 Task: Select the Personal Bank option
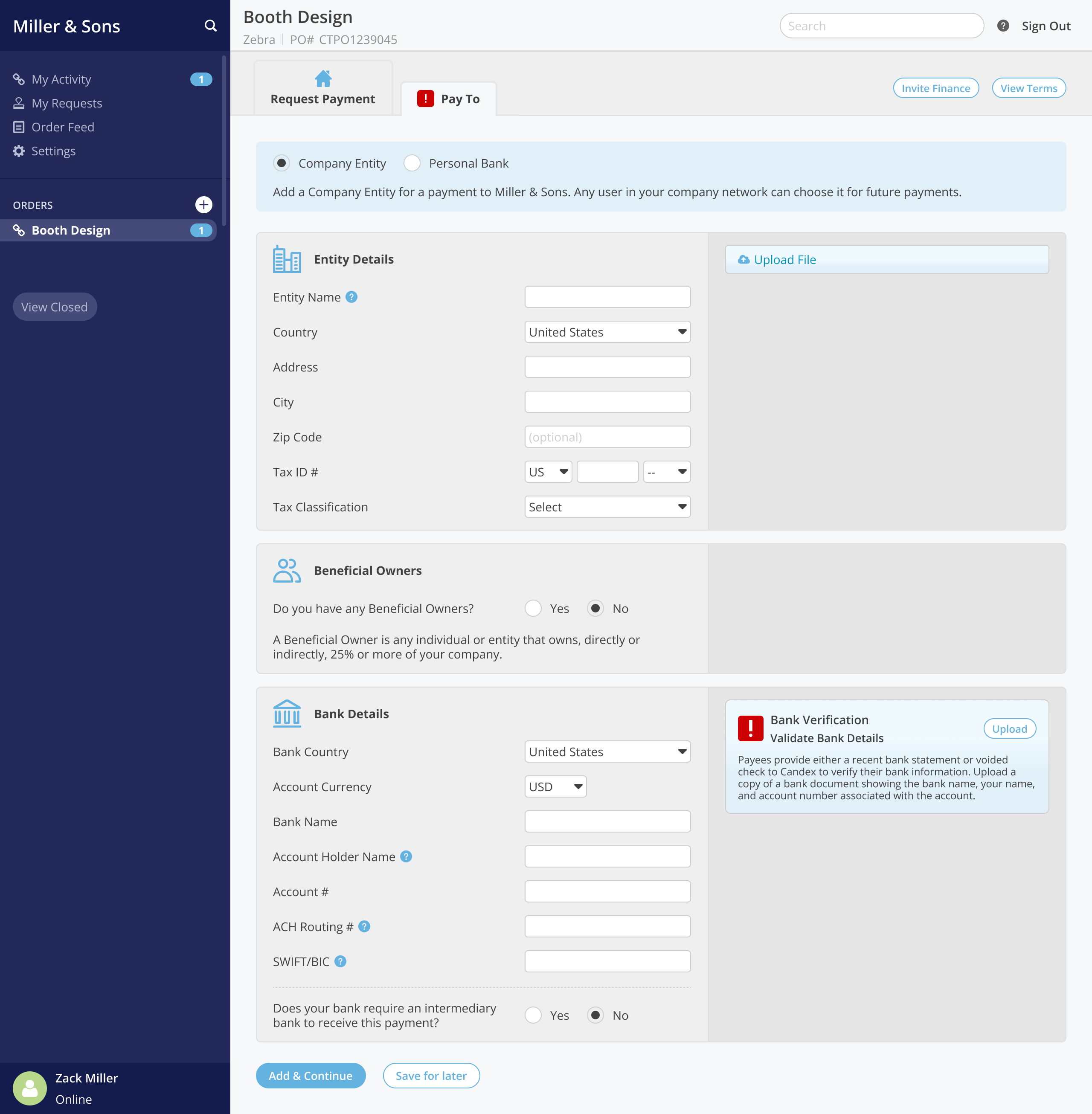click(412, 163)
